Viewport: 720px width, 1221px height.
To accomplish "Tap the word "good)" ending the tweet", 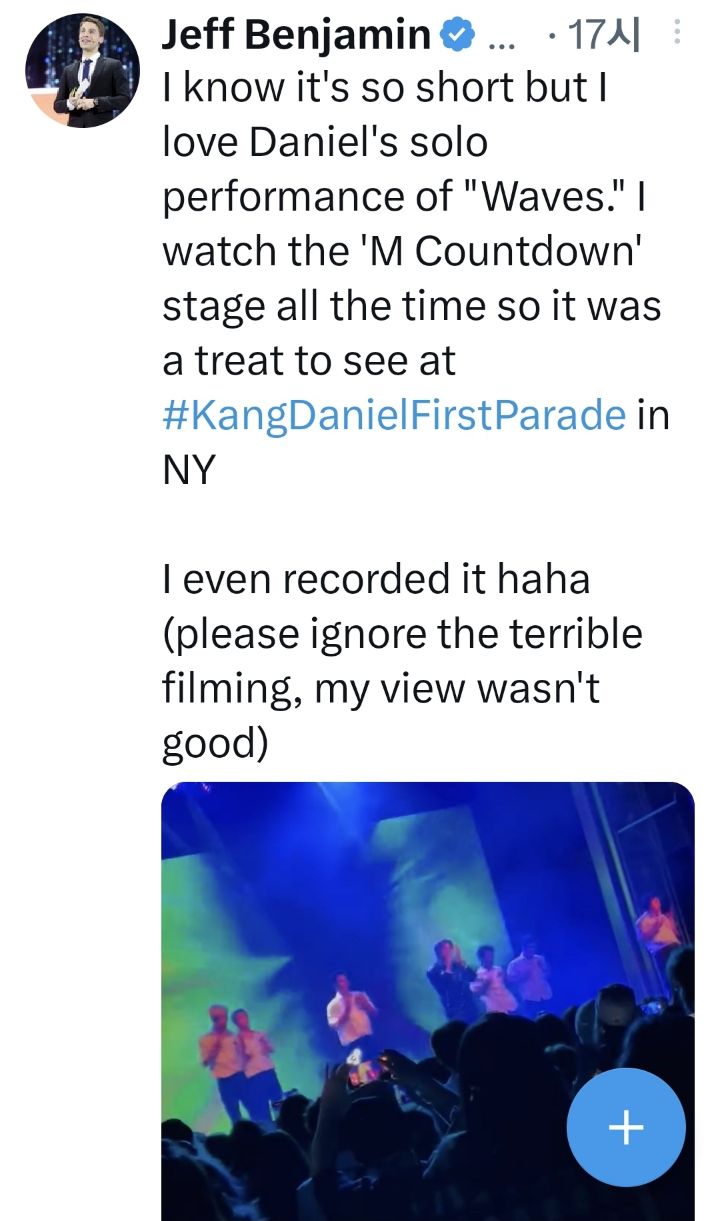I will [x=214, y=743].
